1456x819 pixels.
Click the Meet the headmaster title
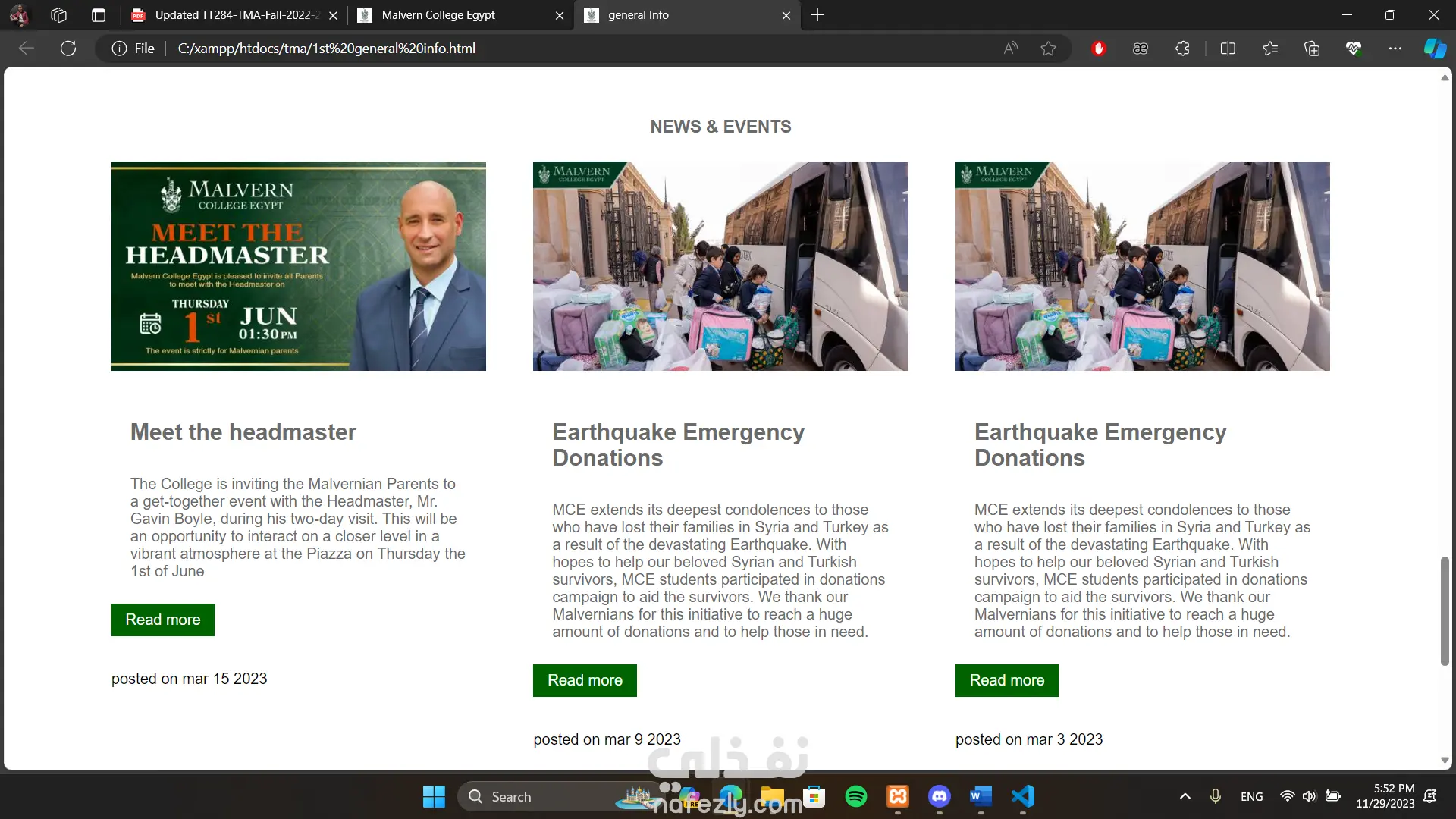[243, 432]
